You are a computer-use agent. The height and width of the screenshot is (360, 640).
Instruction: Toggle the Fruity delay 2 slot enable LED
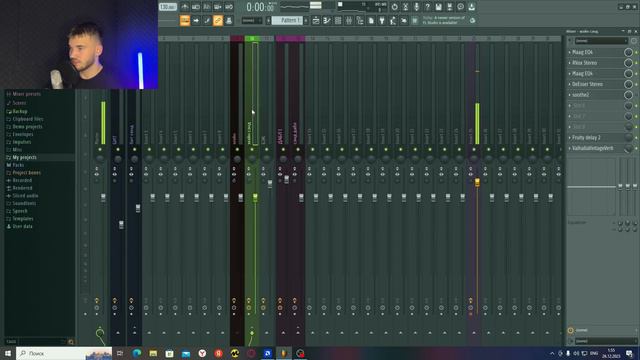point(636,138)
